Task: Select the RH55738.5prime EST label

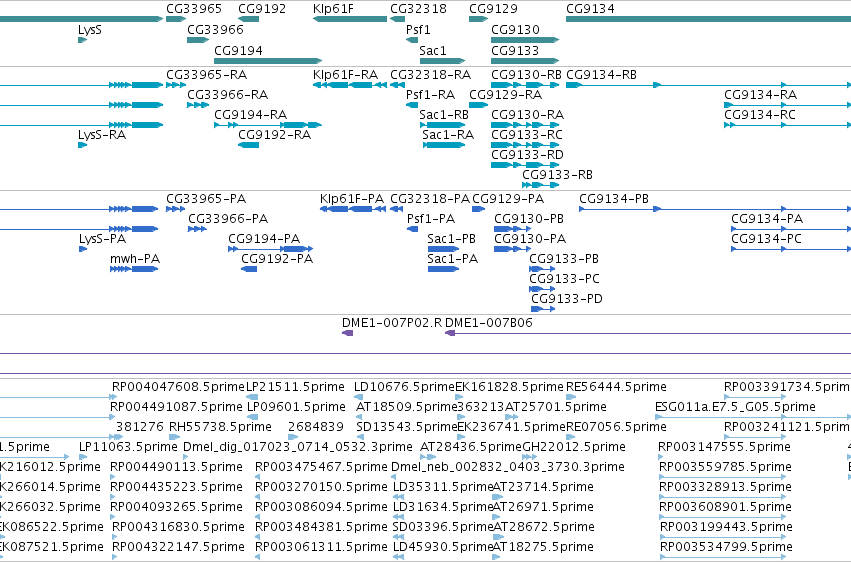Action: tap(220, 427)
